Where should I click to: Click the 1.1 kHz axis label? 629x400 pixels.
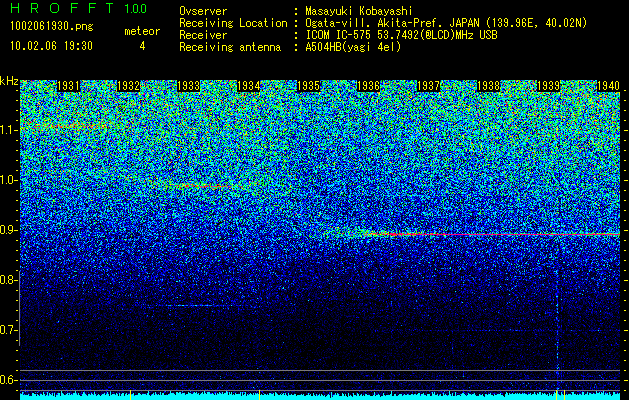coord(8,130)
